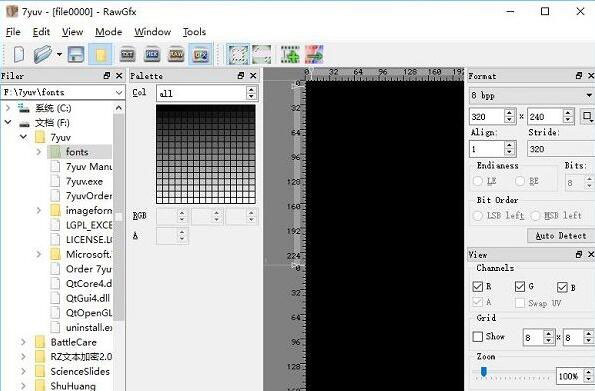Click the green plus add-frame icon
Viewport: 595px width, 391px height.
290,55
